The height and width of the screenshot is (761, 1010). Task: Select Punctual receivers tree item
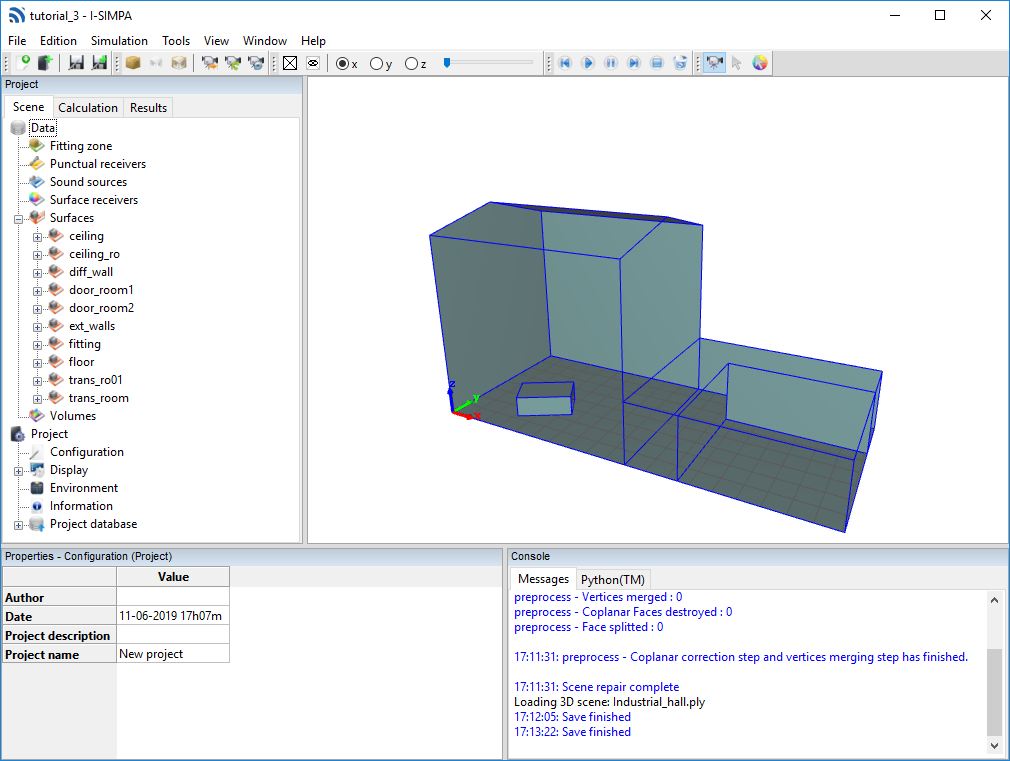(x=98, y=164)
